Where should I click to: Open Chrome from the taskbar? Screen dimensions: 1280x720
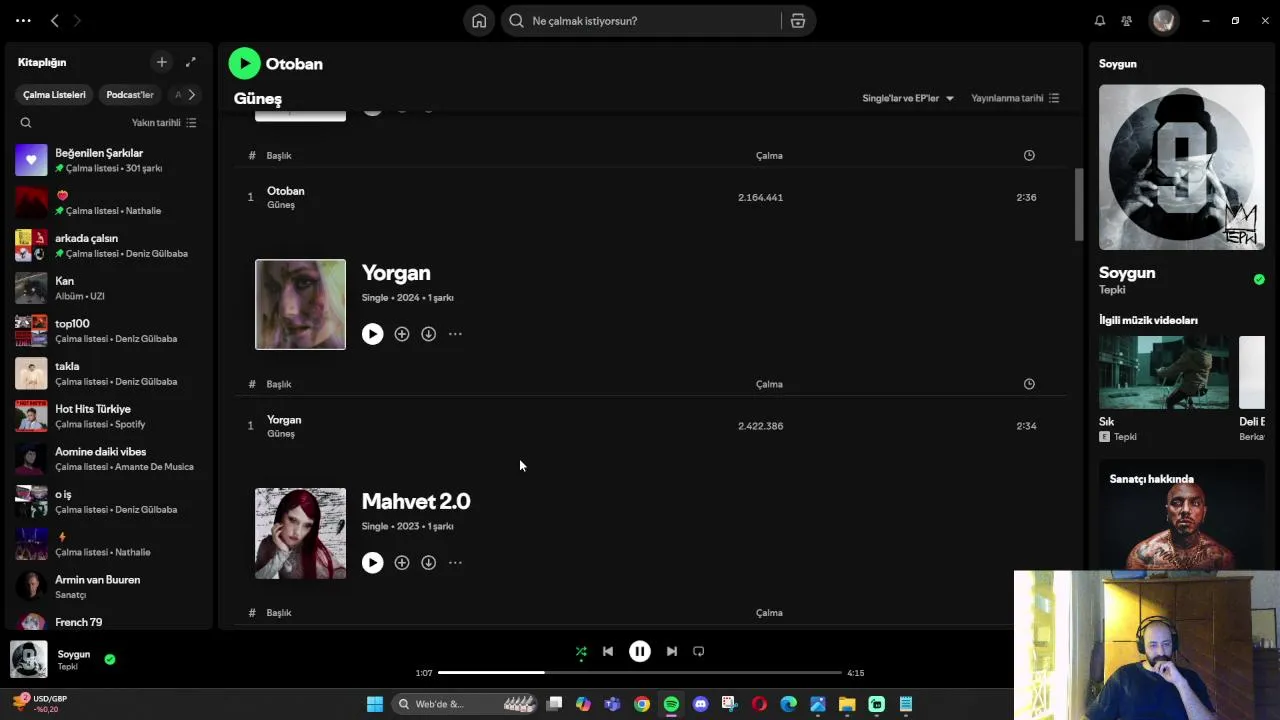pyautogui.click(x=642, y=704)
